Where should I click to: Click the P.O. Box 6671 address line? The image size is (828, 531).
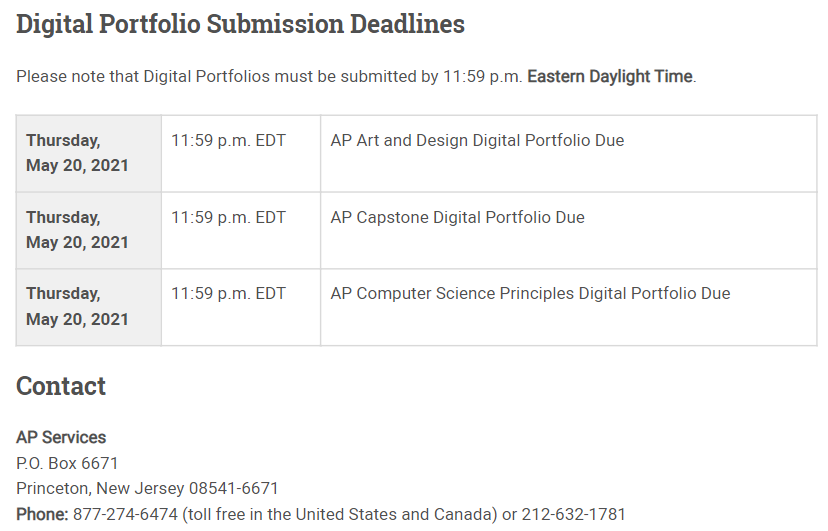67,463
